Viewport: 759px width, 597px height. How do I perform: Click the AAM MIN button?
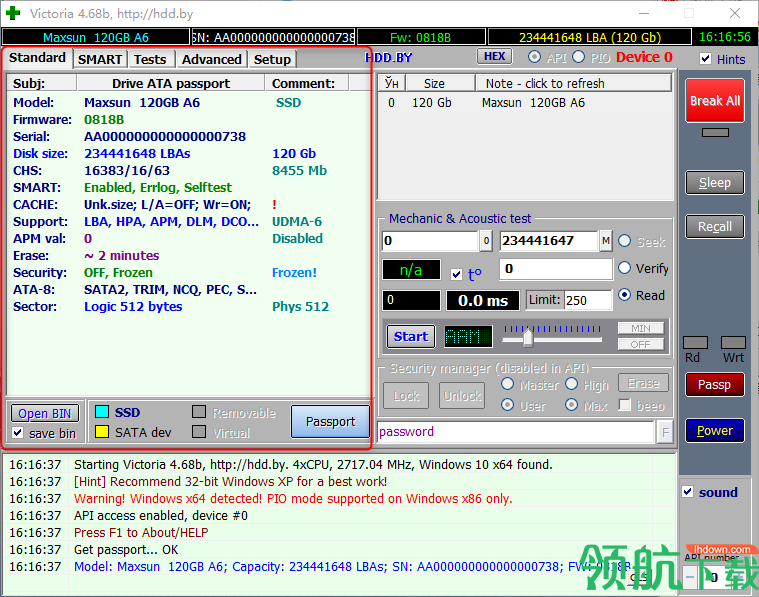[640, 328]
